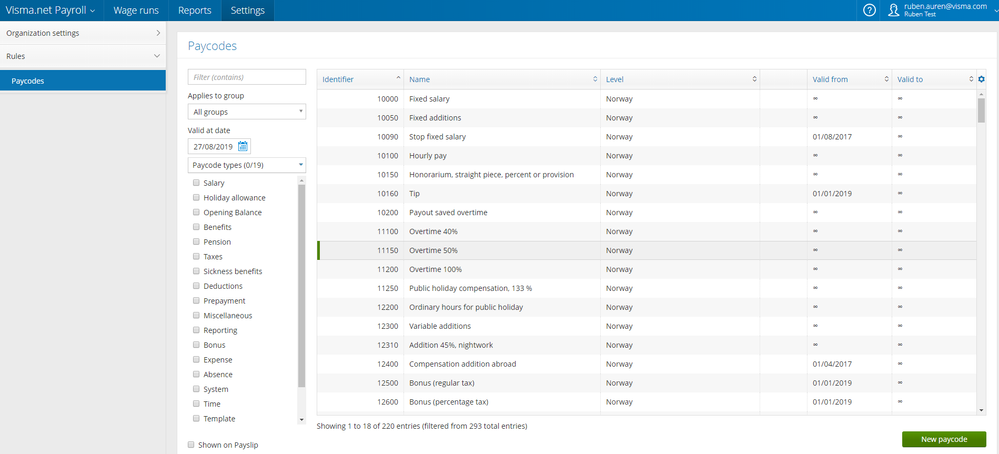This screenshot has height=454, width=999.
Task: Enable the Time checkbox
Action: [196, 403]
